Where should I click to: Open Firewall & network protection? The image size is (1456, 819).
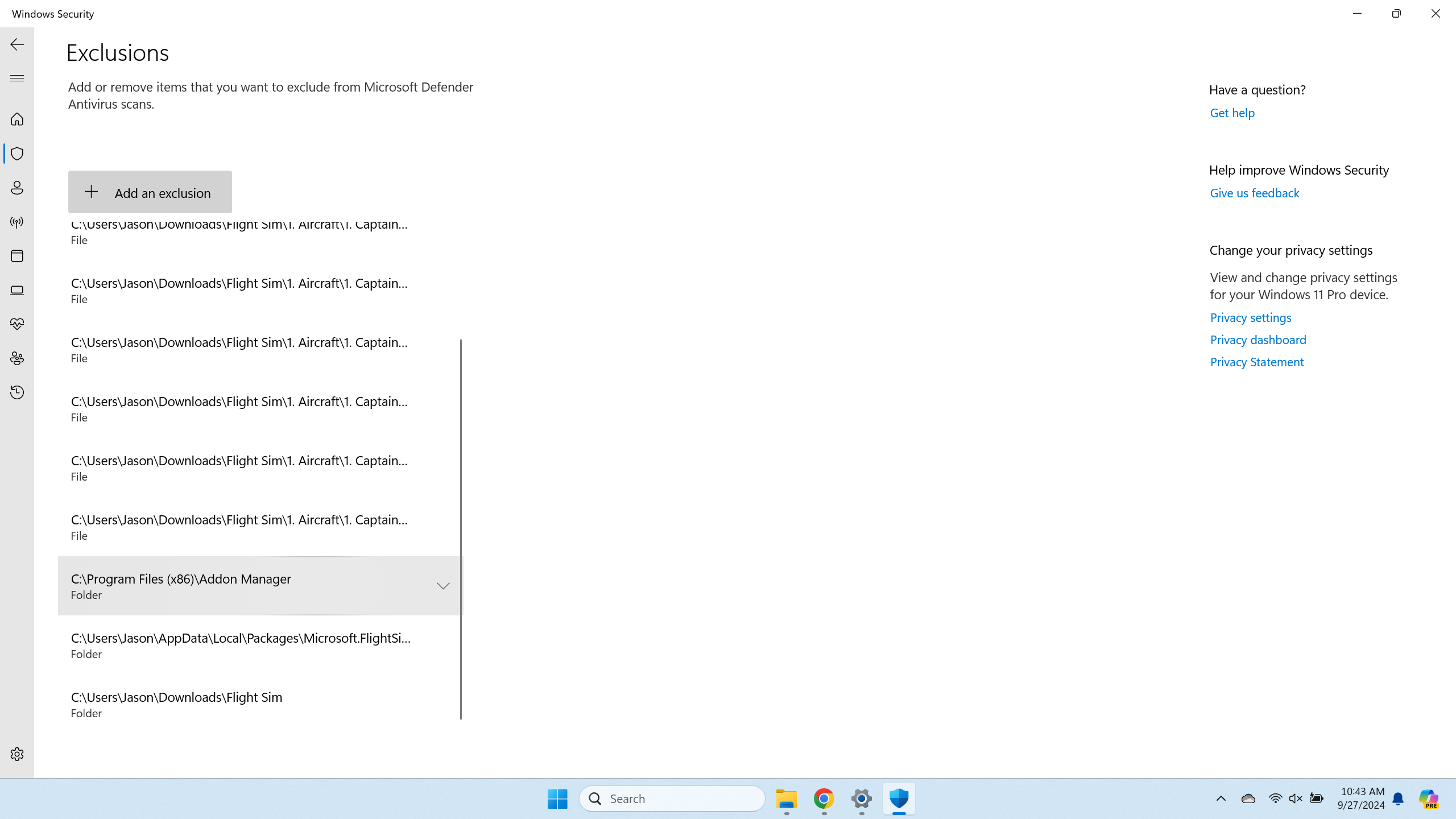click(17, 222)
